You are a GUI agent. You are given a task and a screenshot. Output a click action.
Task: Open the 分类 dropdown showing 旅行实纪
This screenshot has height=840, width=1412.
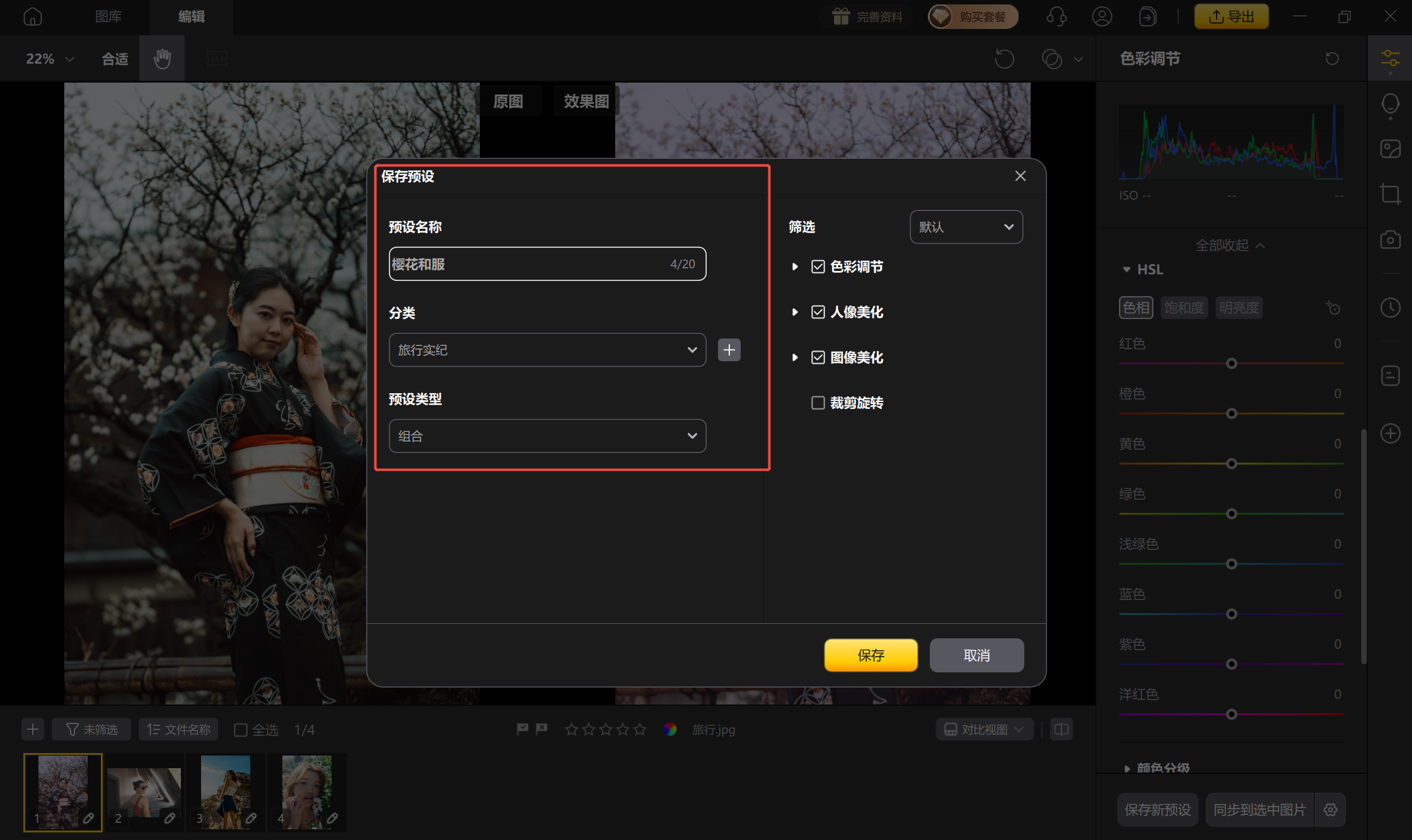click(x=547, y=350)
